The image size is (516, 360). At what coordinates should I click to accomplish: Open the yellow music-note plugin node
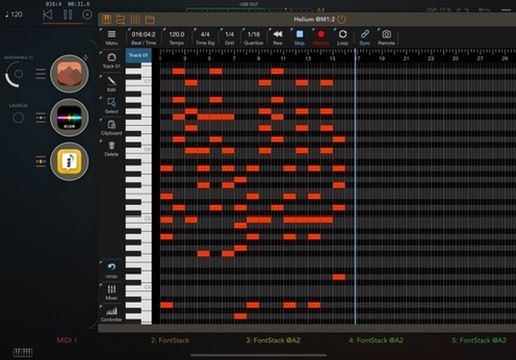pyautogui.click(x=69, y=161)
